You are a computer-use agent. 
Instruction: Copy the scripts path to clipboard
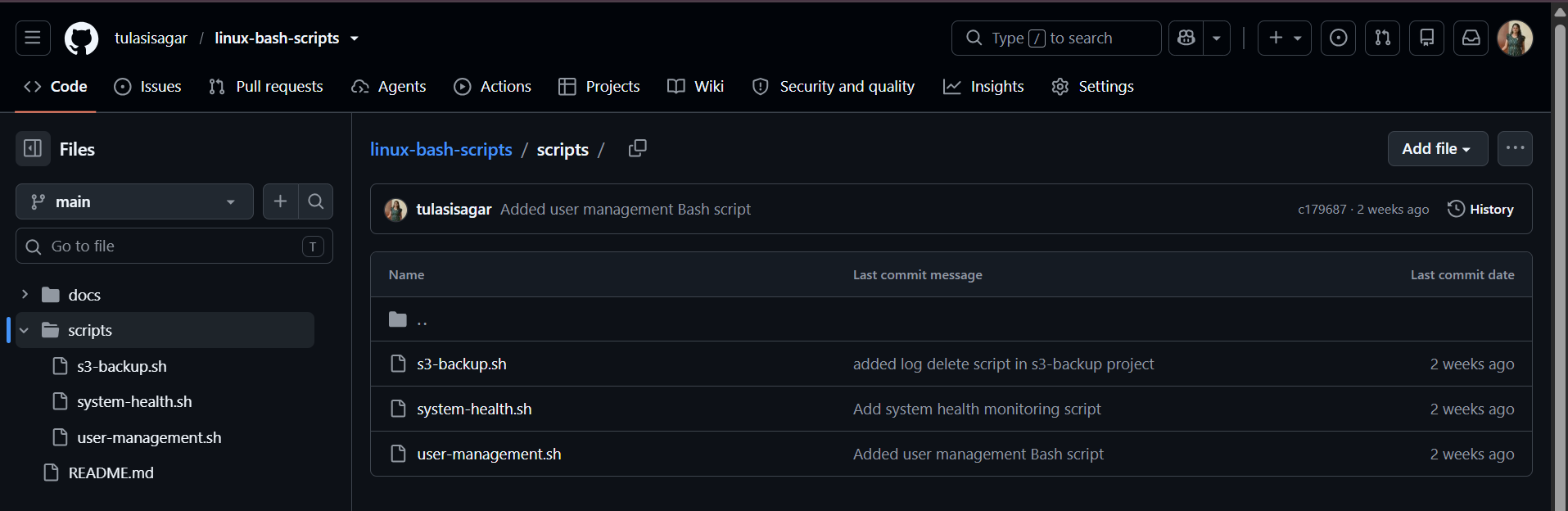click(x=637, y=148)
